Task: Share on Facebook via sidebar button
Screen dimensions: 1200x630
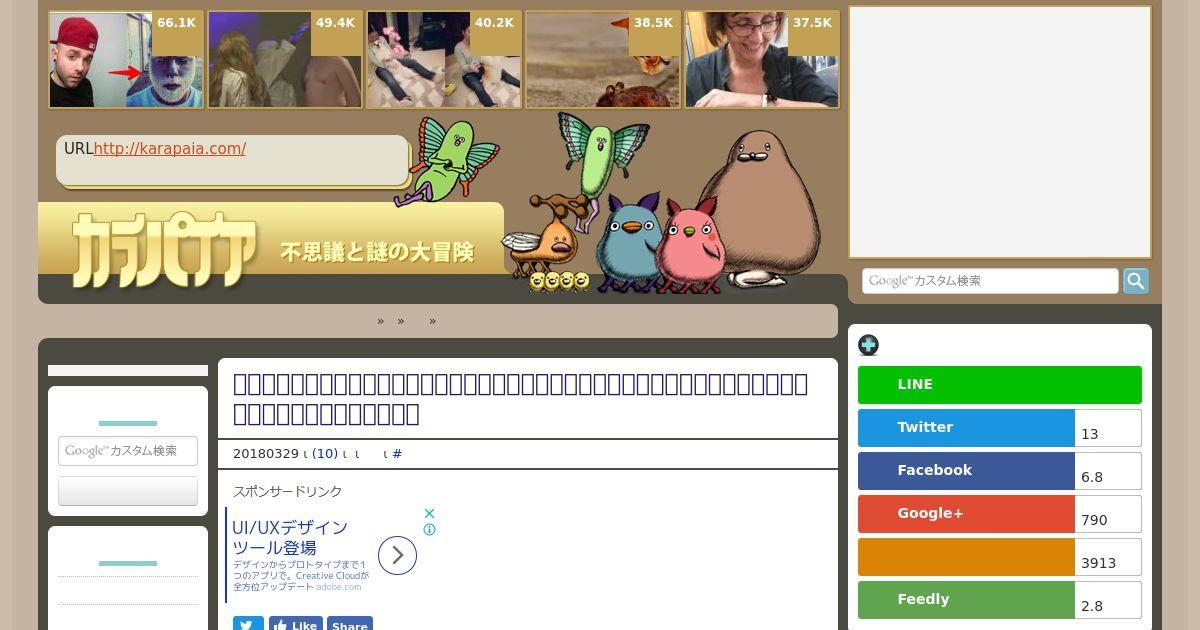Action: click(966, 471)
